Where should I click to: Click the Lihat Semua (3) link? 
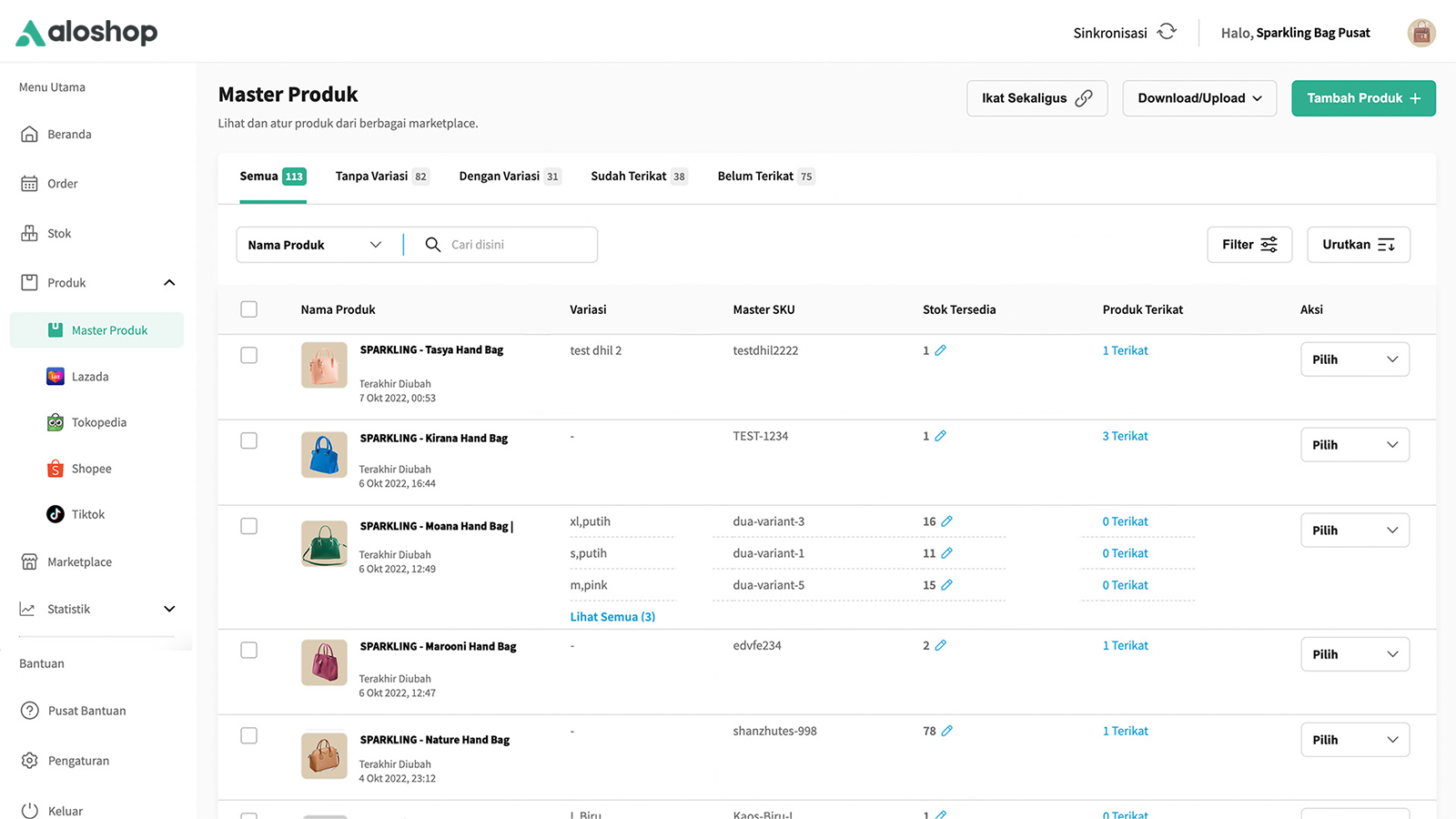click(612, 617)
